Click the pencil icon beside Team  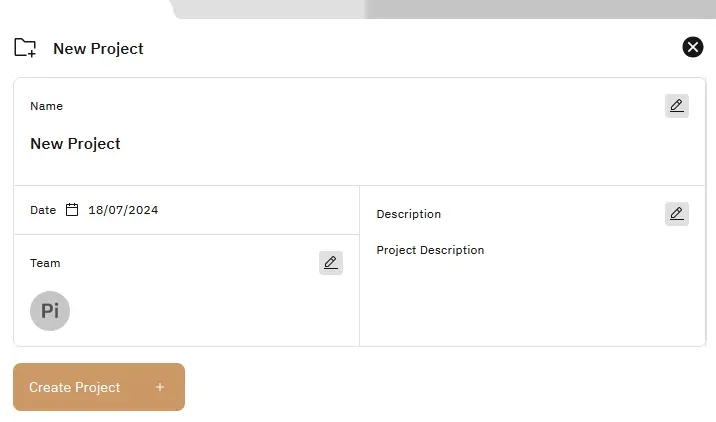click(x=331, y=263)
